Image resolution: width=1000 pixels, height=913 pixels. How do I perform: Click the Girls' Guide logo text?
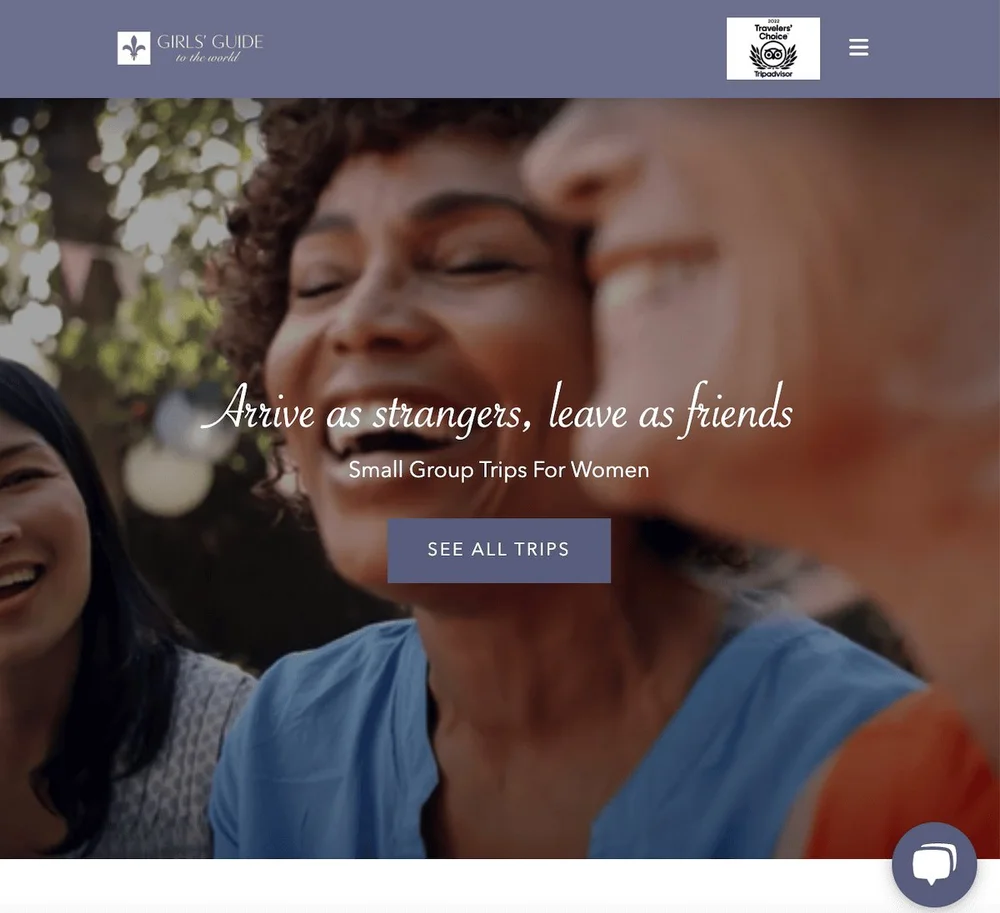210,42
